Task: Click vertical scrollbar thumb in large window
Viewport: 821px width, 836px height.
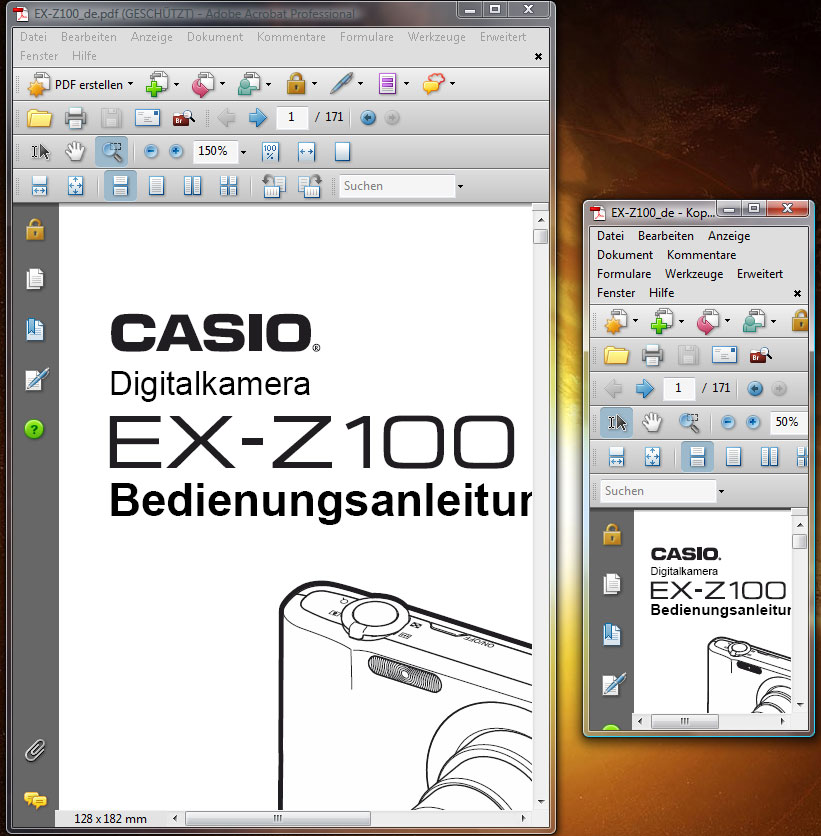Action: point(541,236)
